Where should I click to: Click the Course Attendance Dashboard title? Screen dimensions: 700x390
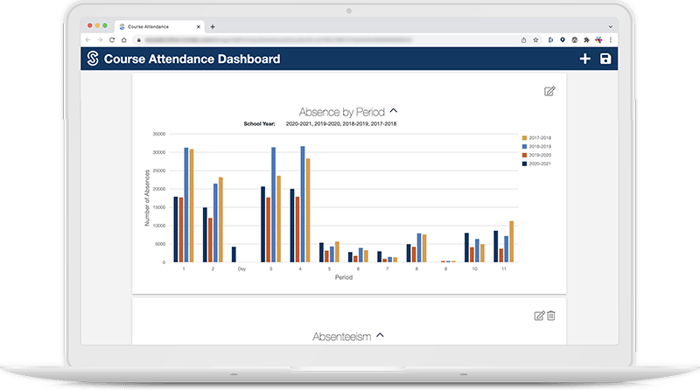click(192, 59)
